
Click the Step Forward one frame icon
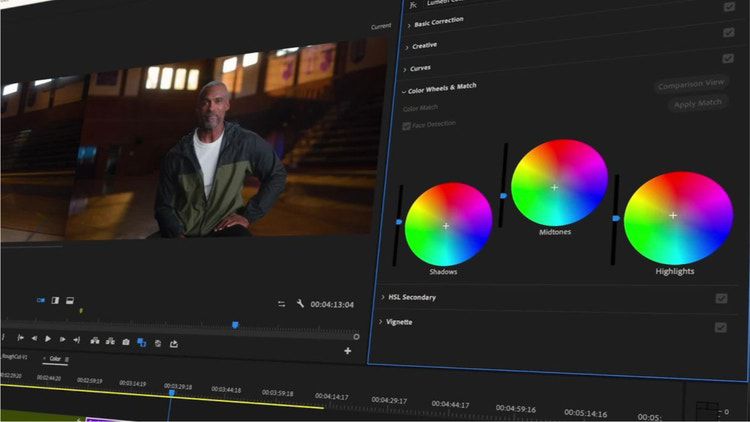point(62,340)
